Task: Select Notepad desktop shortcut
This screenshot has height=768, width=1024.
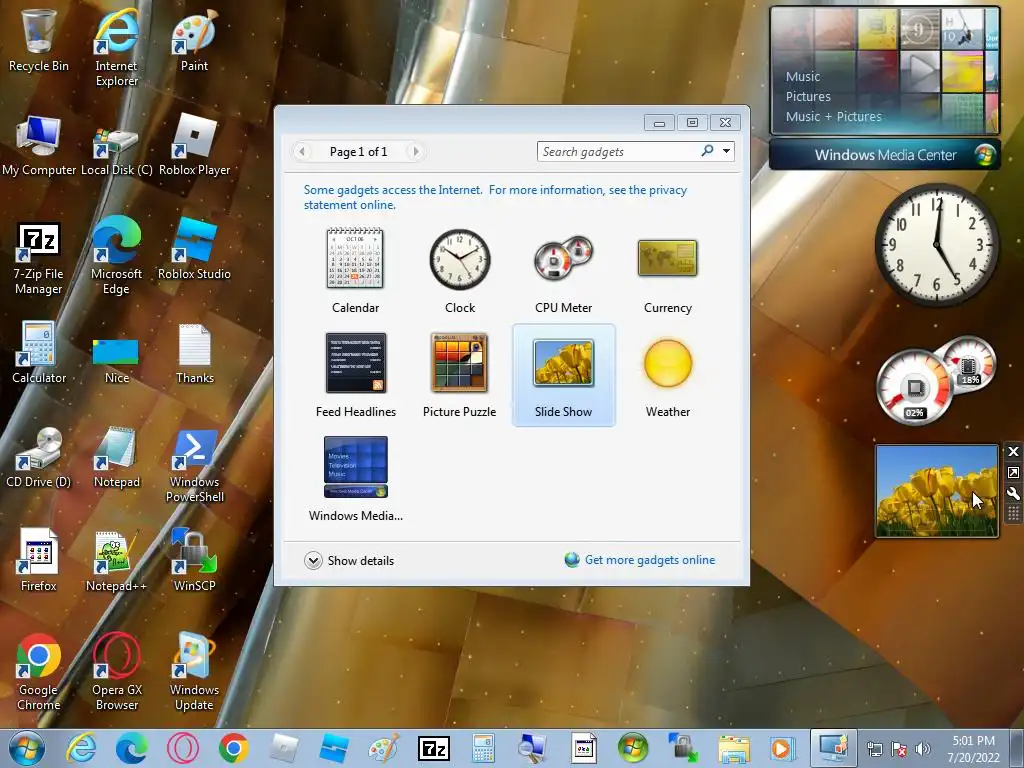Action: tap(116, 457)
